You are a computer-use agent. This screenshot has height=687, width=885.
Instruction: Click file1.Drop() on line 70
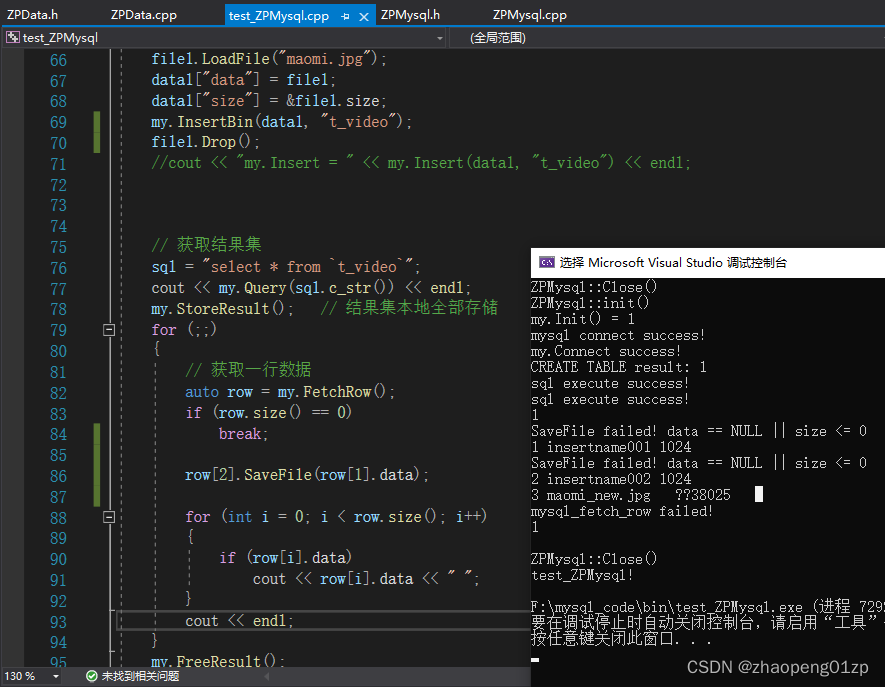[x=205, y=142]
